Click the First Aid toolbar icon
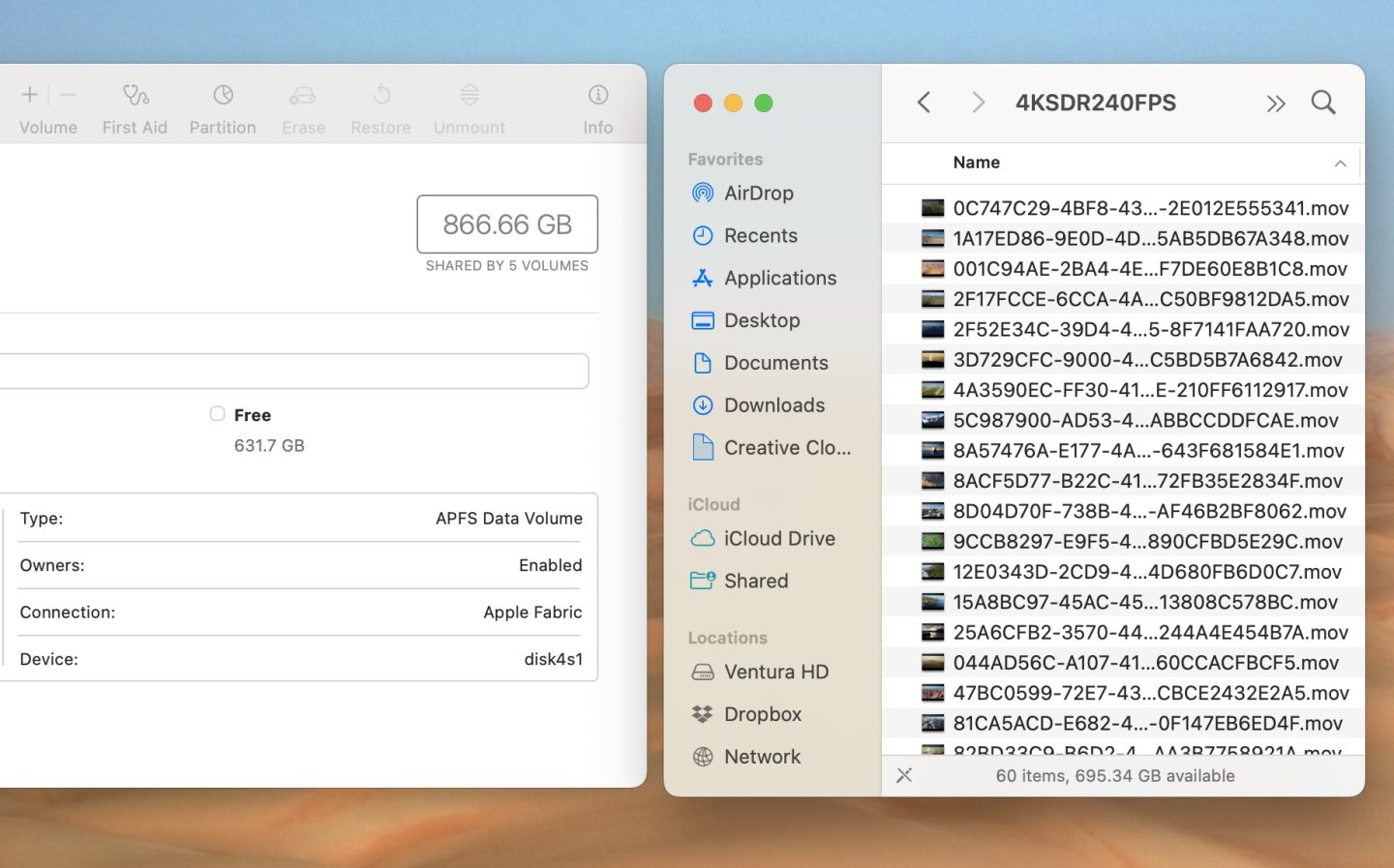The width and height of the screenshot is (1394, 868). pos(135,96)
